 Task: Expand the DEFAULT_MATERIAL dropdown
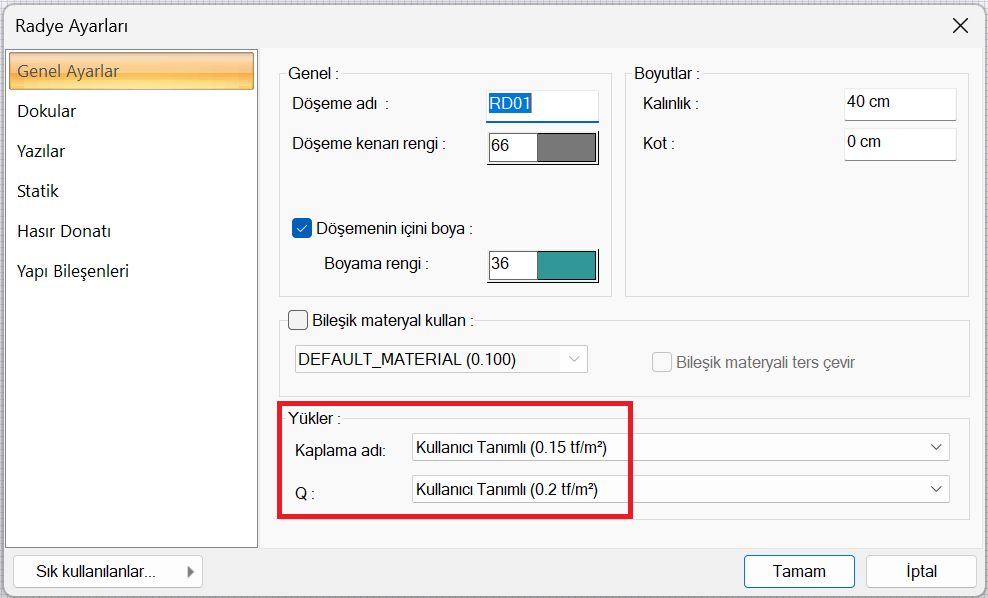pyautogui.click(x=441, y=359)
